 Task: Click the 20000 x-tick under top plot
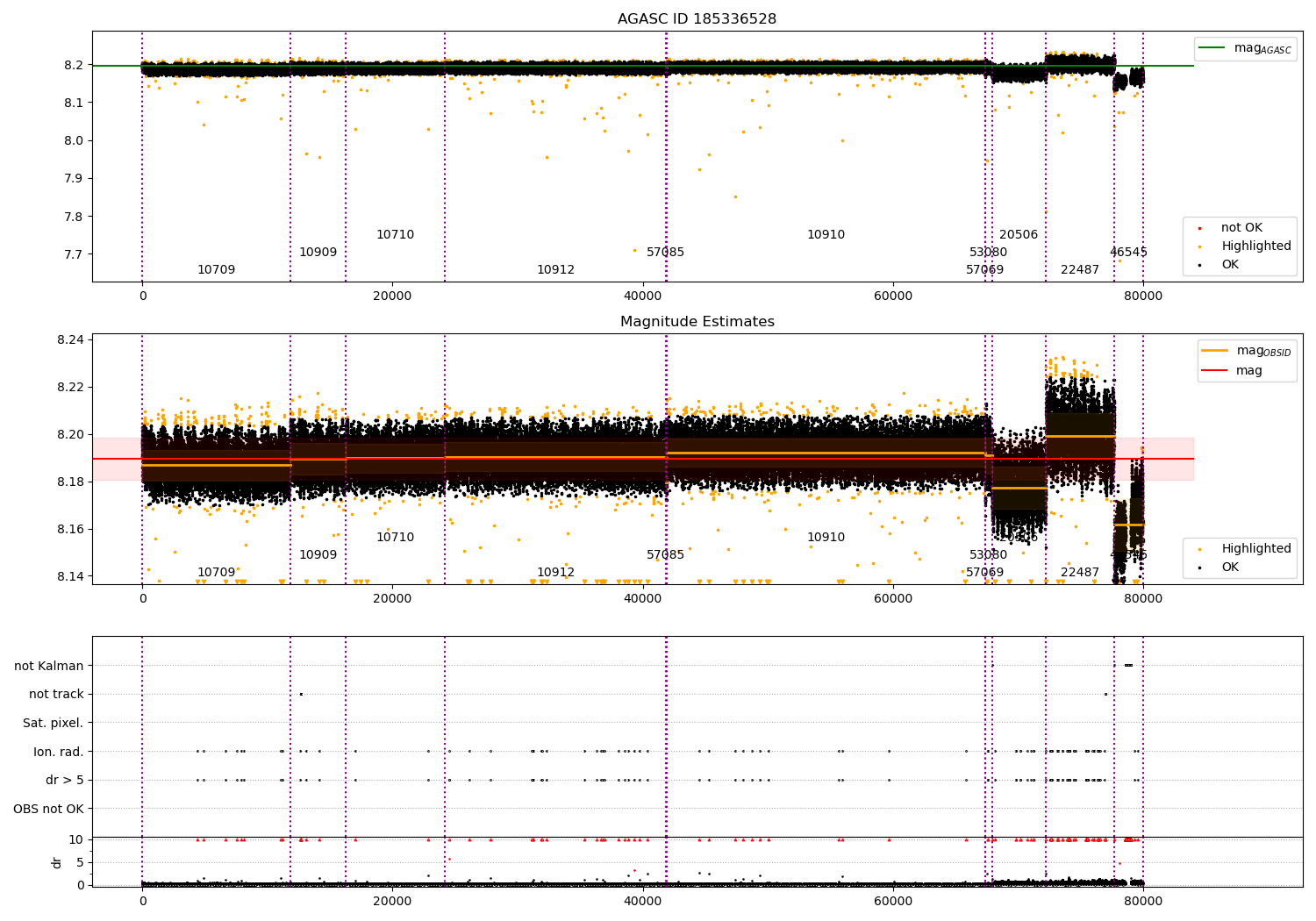point(392,296)
